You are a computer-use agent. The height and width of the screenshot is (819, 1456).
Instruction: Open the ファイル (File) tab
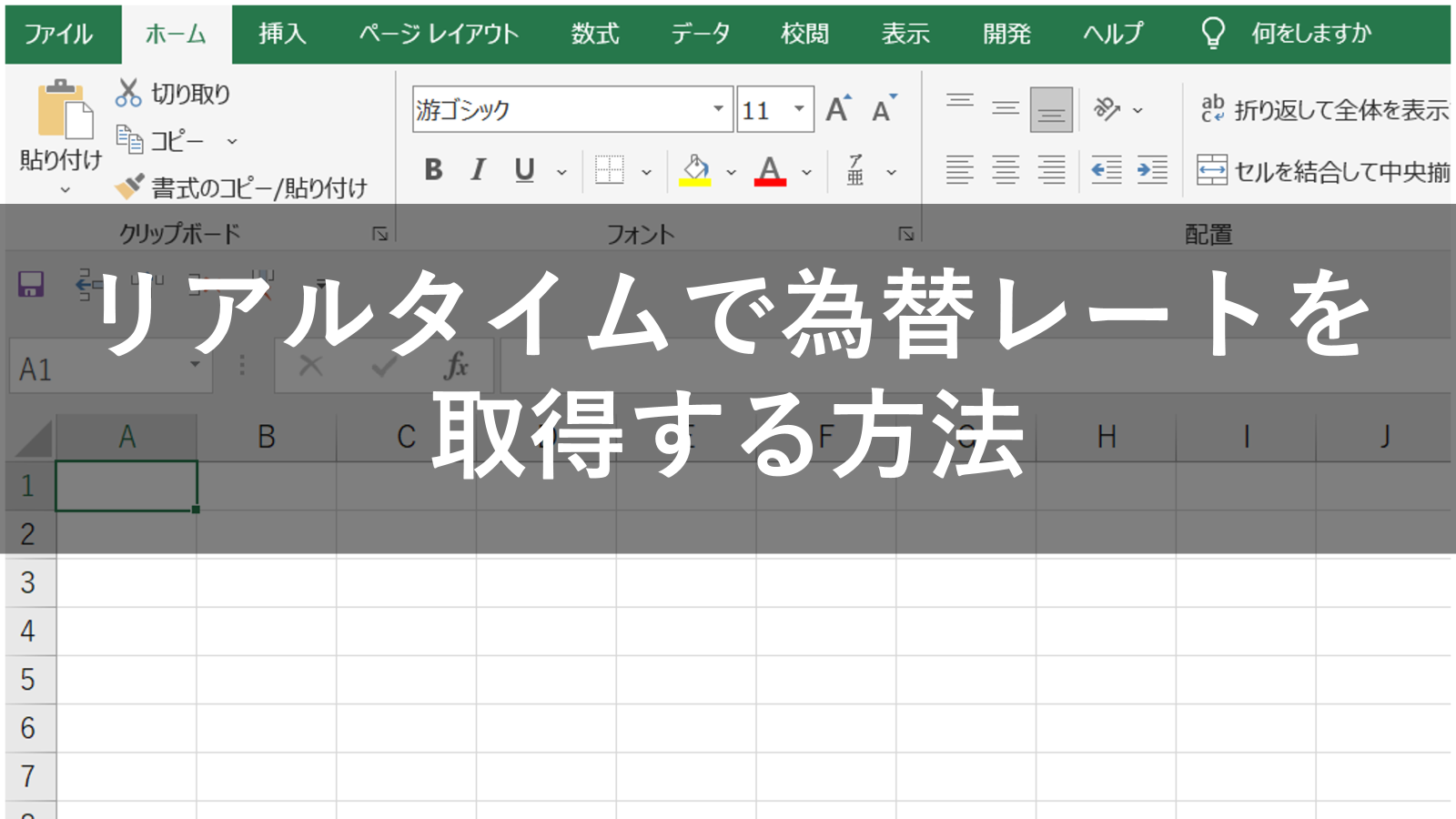[x=58, y=35]
